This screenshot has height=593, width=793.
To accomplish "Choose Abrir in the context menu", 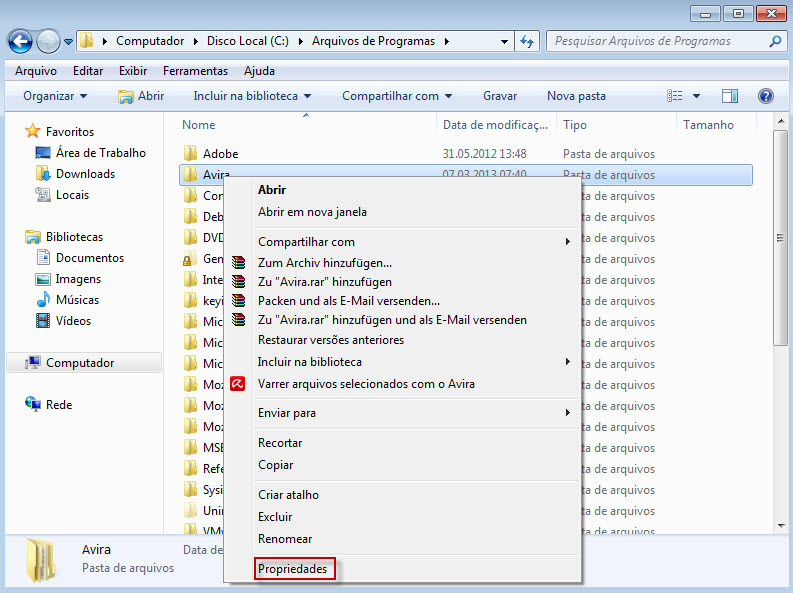I will click(x=272, y=190).
